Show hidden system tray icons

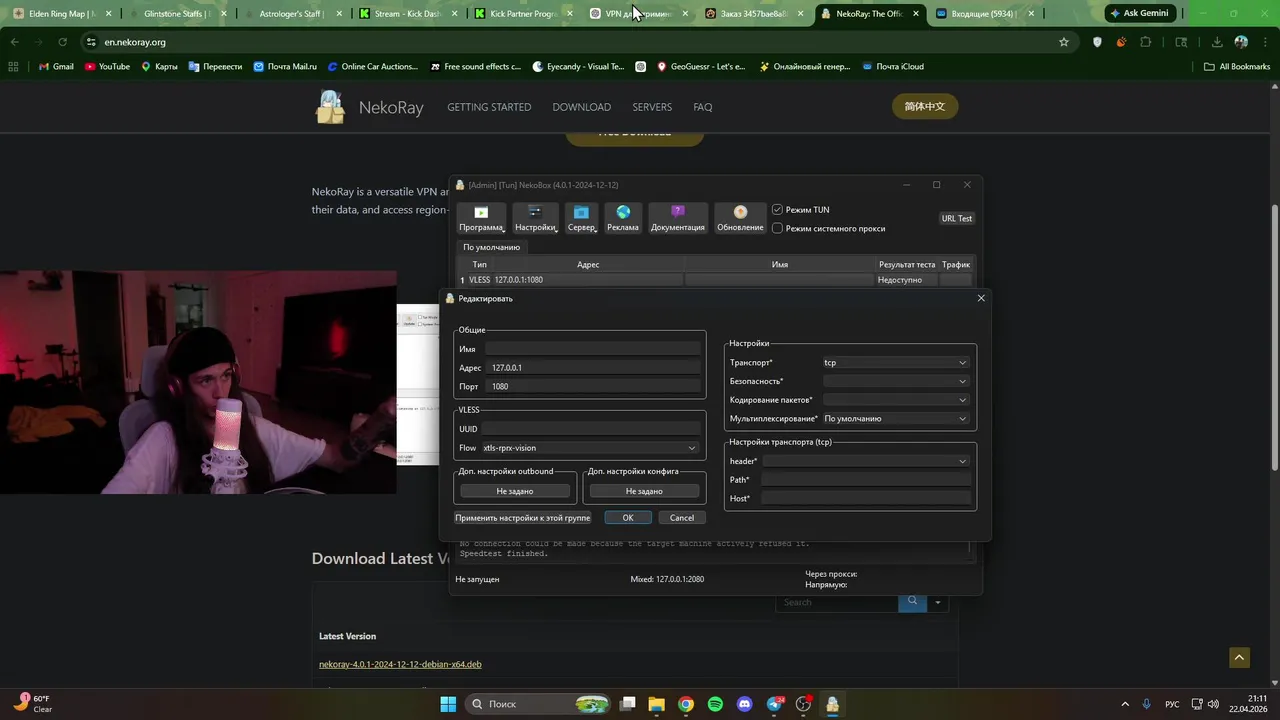point(1125,704)
